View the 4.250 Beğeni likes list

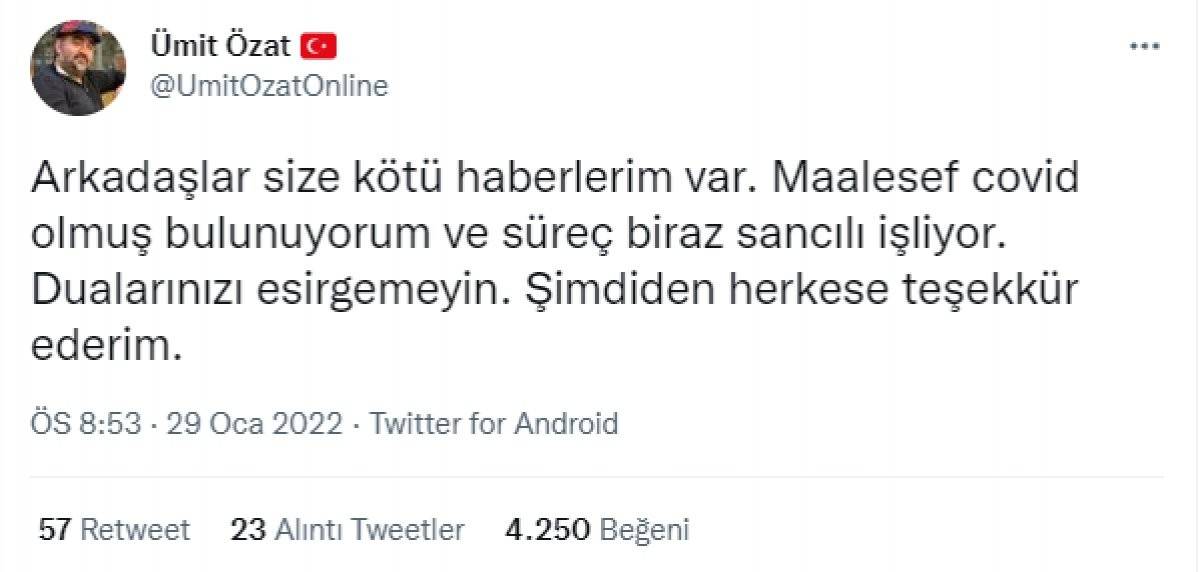pyautogui.click(x=597, y=529)
